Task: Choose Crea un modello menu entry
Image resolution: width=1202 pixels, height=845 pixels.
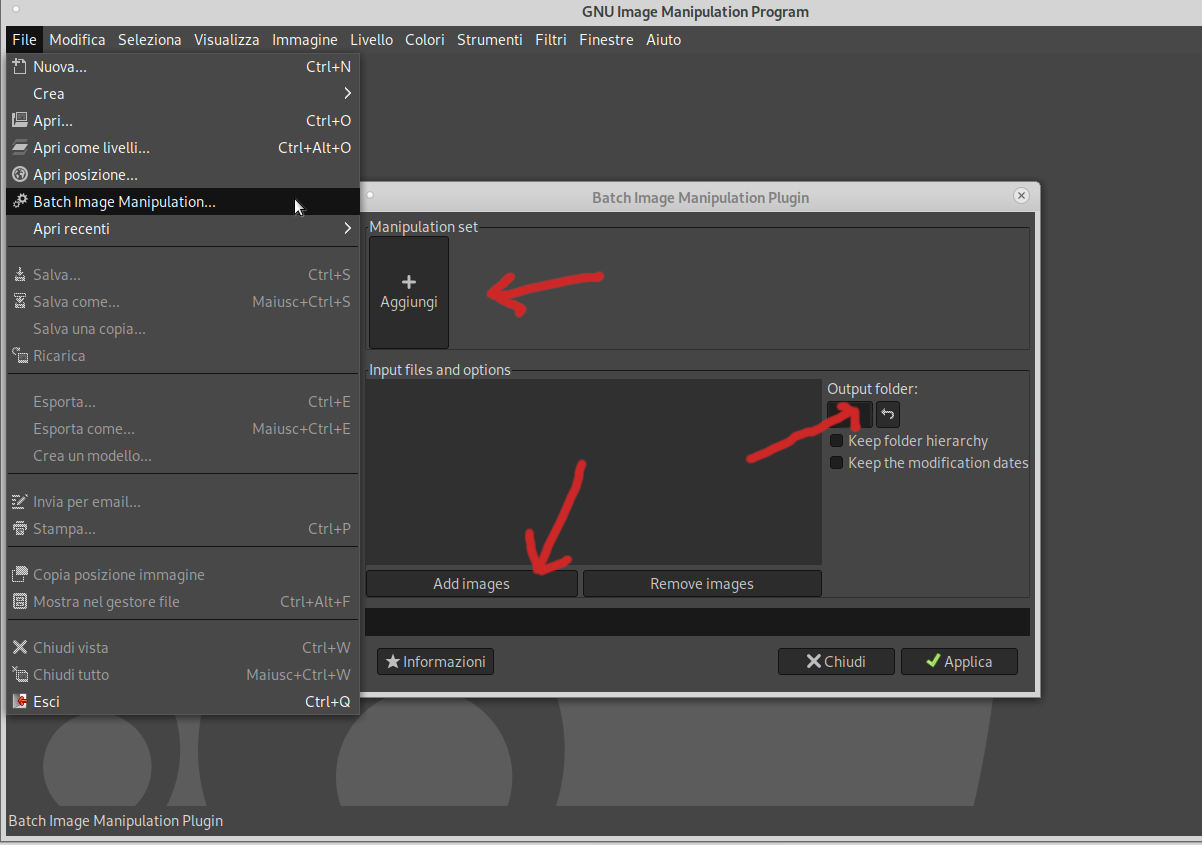Action: coord(182,456)
